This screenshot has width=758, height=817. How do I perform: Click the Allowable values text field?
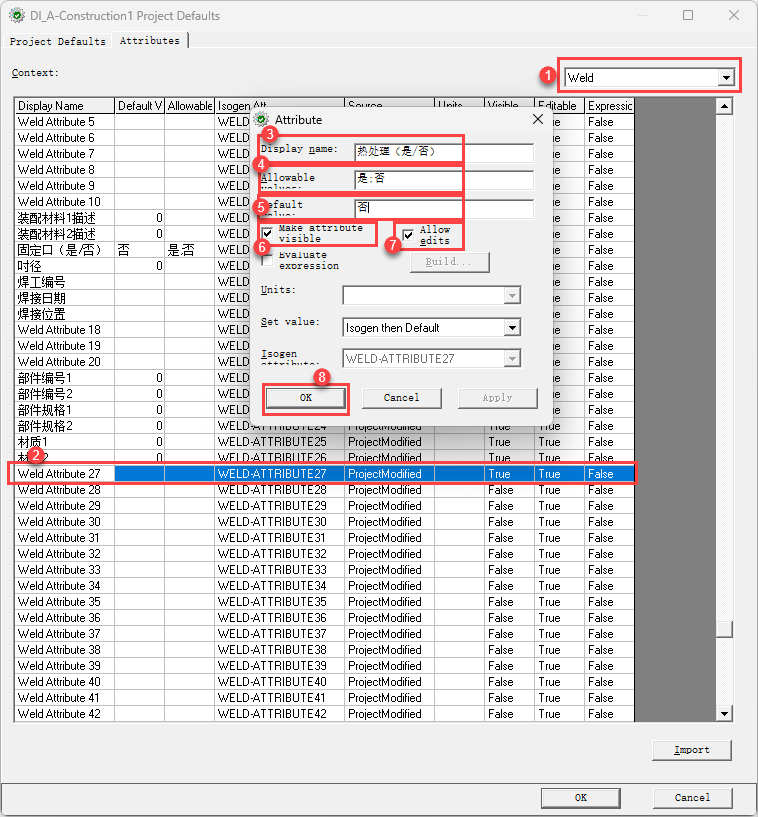pos(444,180)
